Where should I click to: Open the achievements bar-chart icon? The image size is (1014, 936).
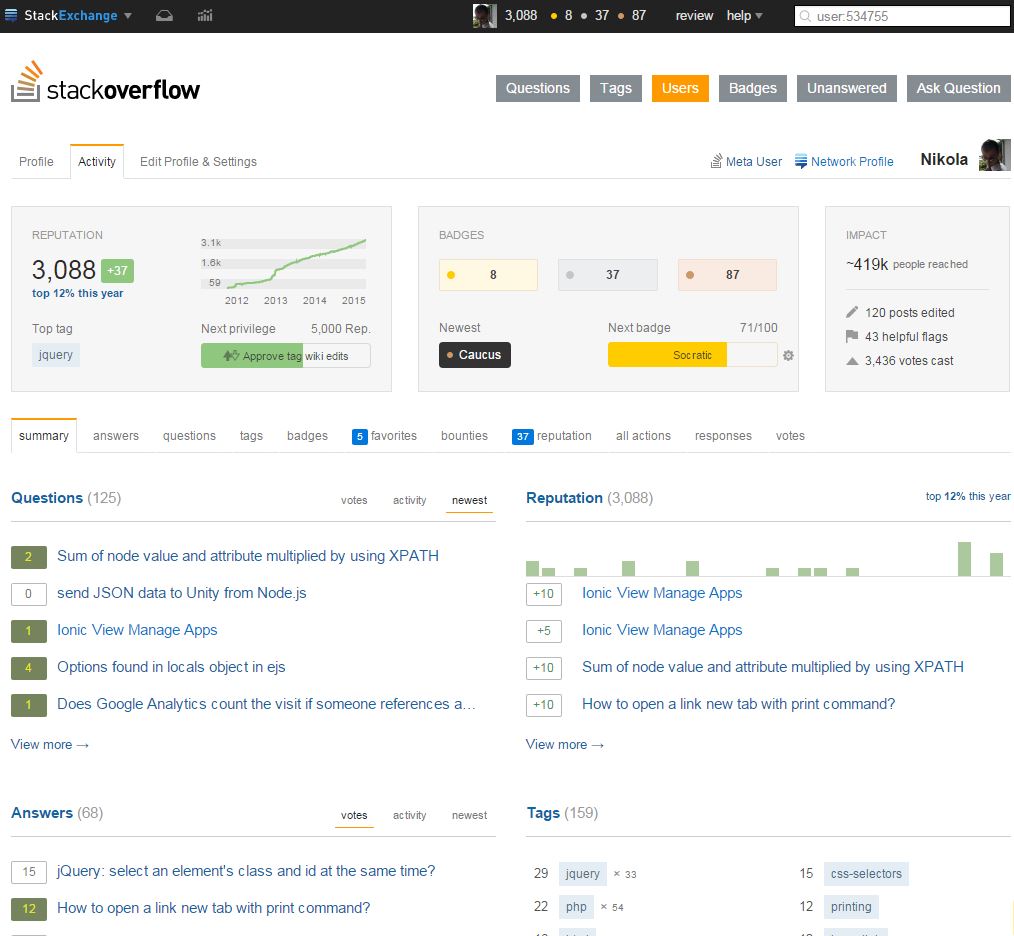(205, 16)
